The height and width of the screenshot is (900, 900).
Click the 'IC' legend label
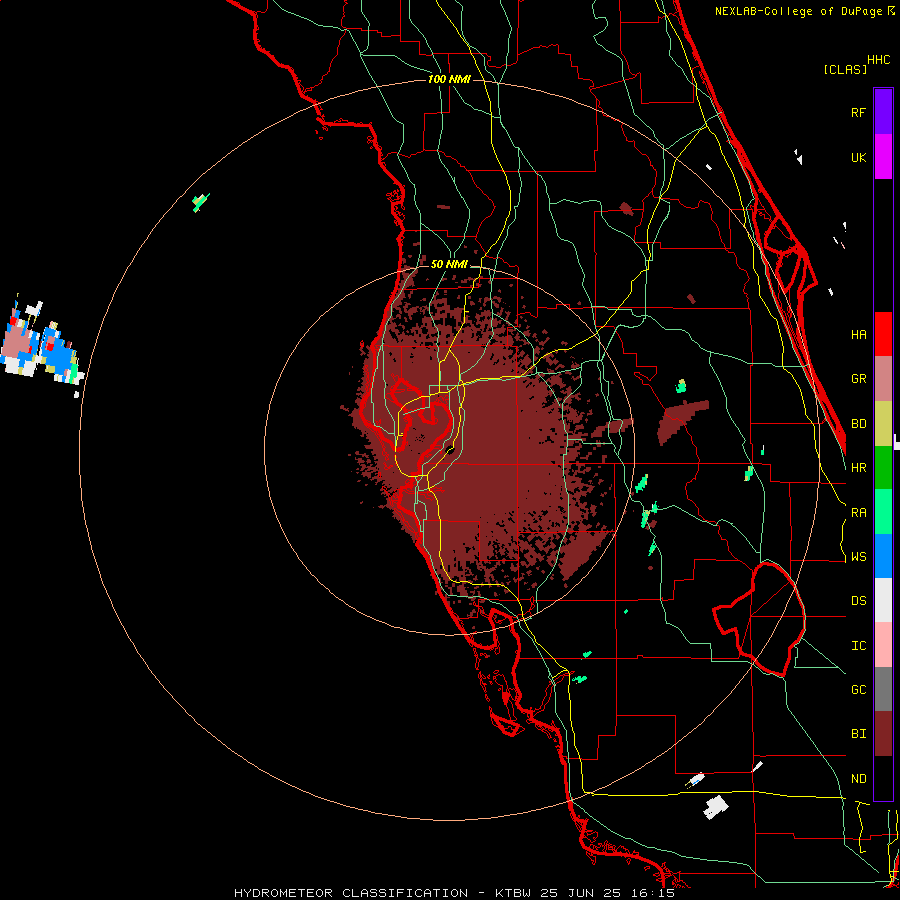click(858, 646)
